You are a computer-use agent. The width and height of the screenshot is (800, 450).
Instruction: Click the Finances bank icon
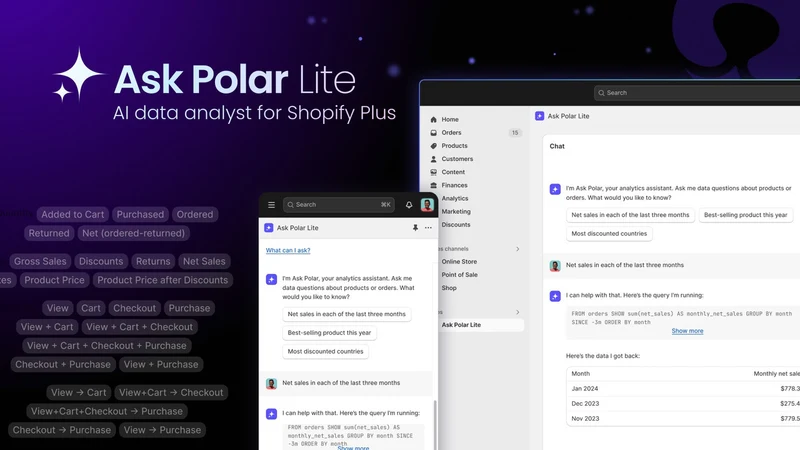(434, 185)
